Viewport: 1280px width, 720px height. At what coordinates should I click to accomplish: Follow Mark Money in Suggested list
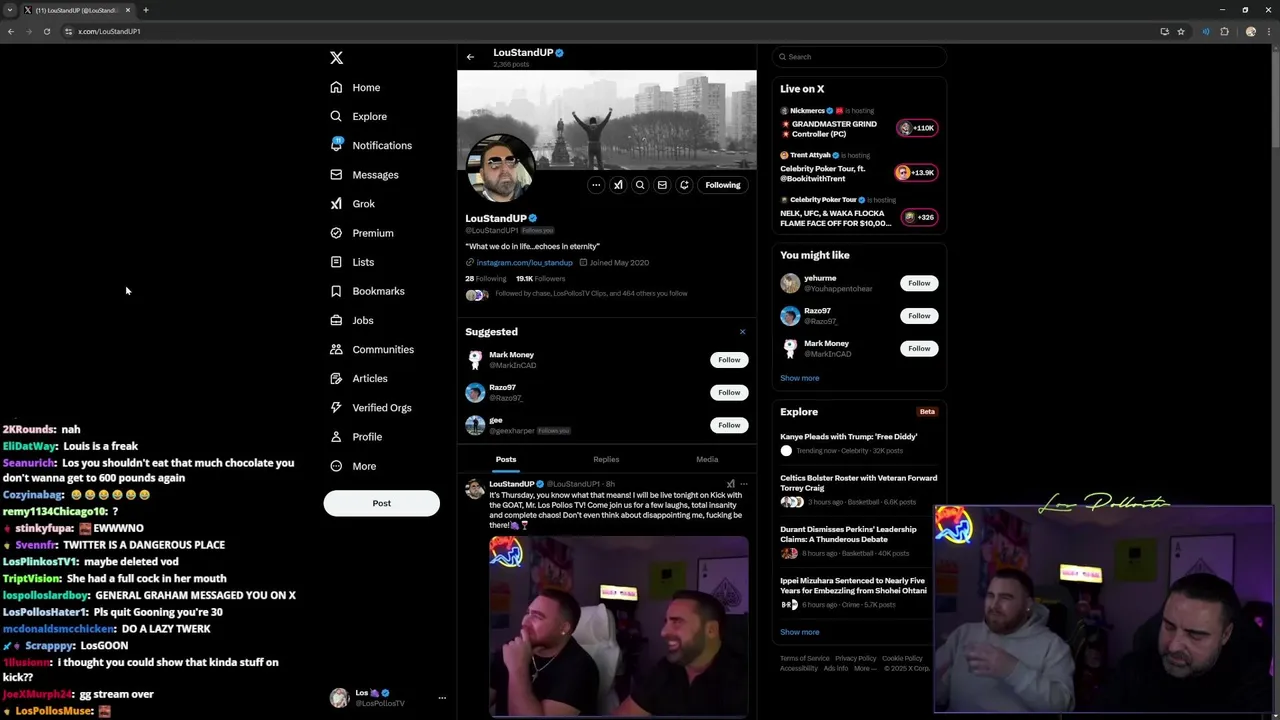(729, 360)
